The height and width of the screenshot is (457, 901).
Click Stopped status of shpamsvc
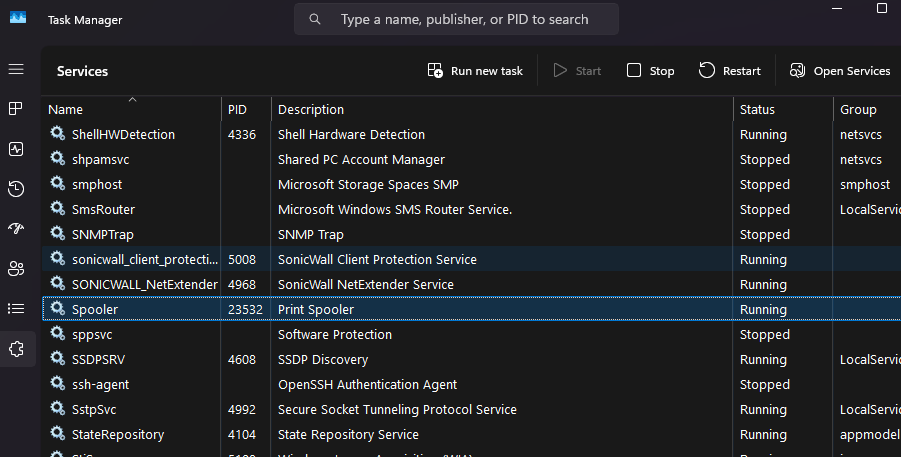pos(765,160)
